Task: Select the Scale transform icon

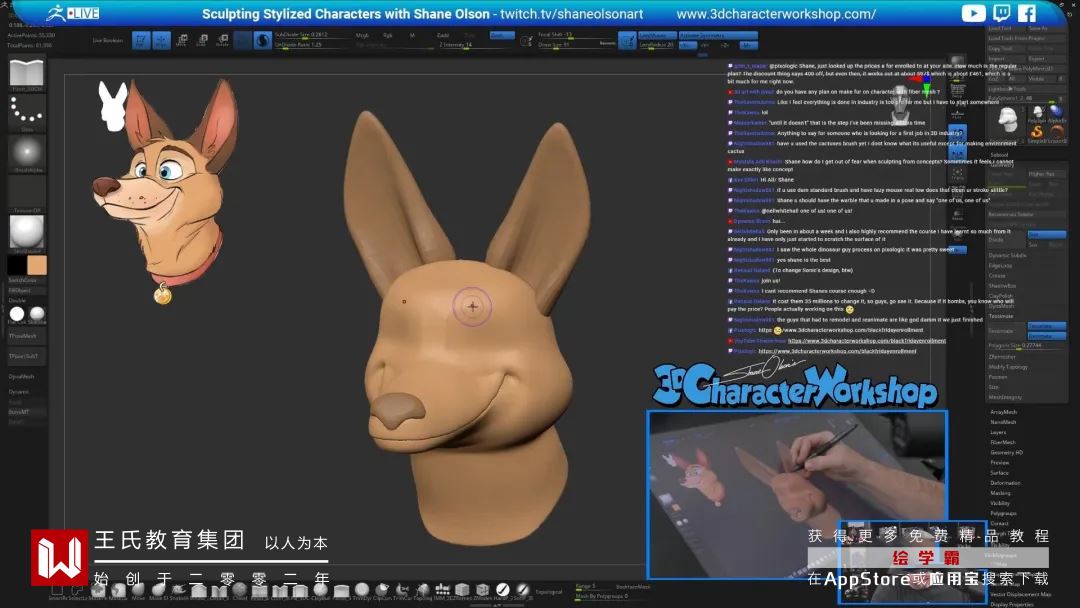Action: click(x=202, y=41)
